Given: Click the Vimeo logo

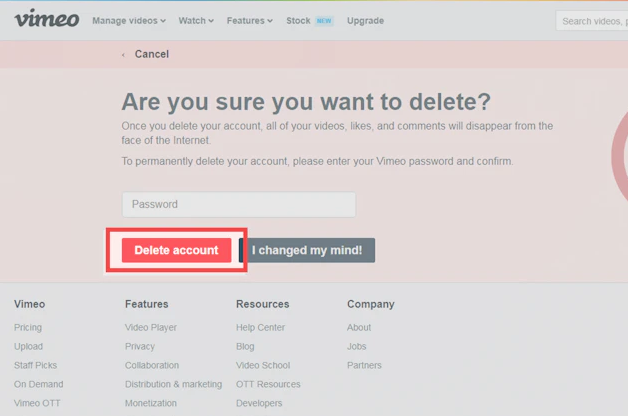Looking at the screenshot, I should point(46,18).
